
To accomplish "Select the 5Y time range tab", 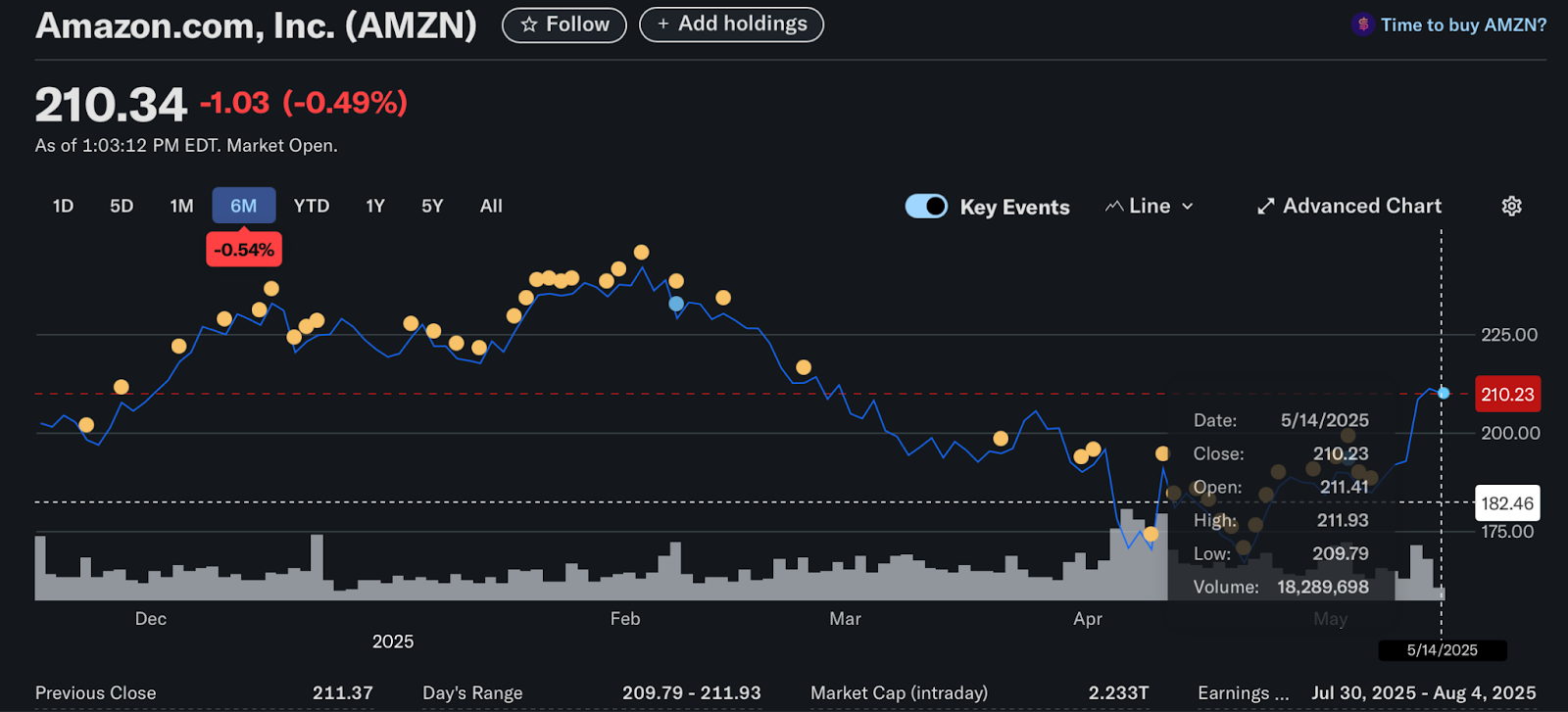I will click(432, 206).
